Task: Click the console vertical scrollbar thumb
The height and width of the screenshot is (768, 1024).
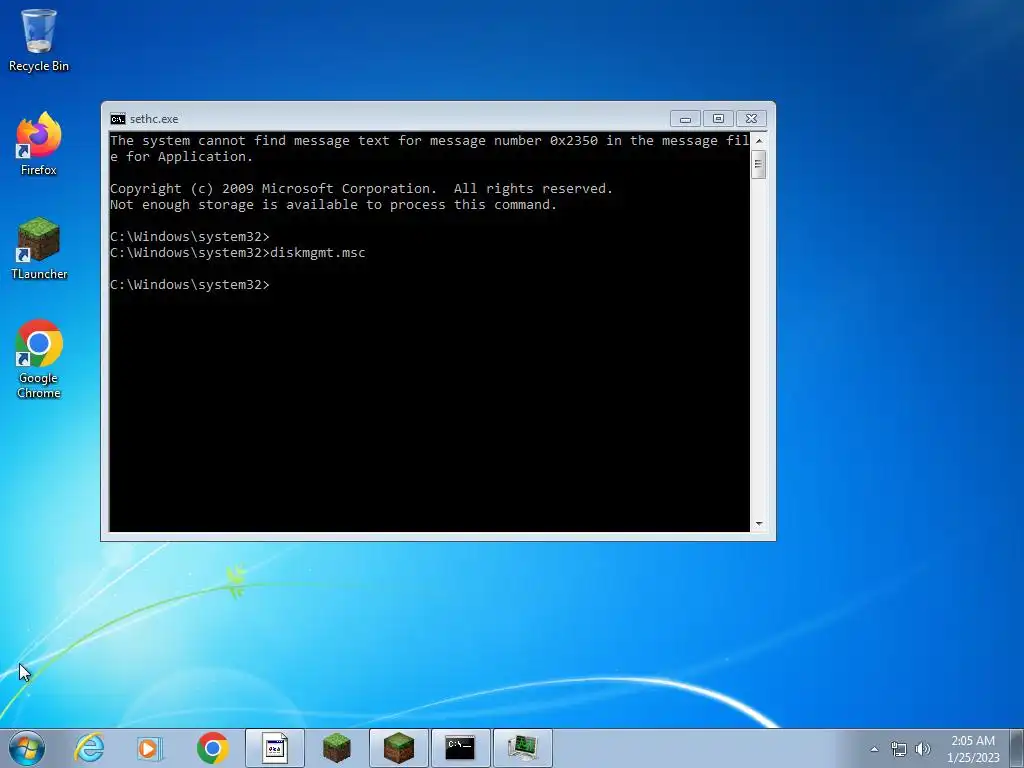Action: (759, 164)
